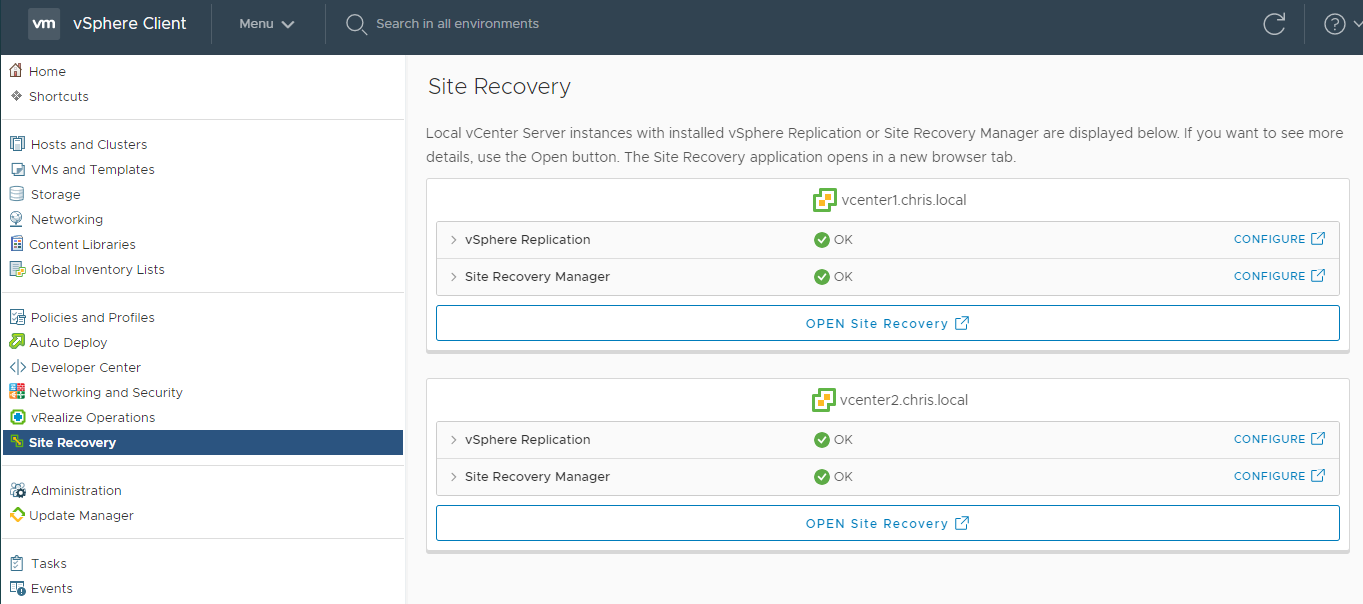This screenshot has width=1363, height=604.
Task: Click Site Recovery Manager OK status under vcenter2
Action: click(x=833, y=477)
